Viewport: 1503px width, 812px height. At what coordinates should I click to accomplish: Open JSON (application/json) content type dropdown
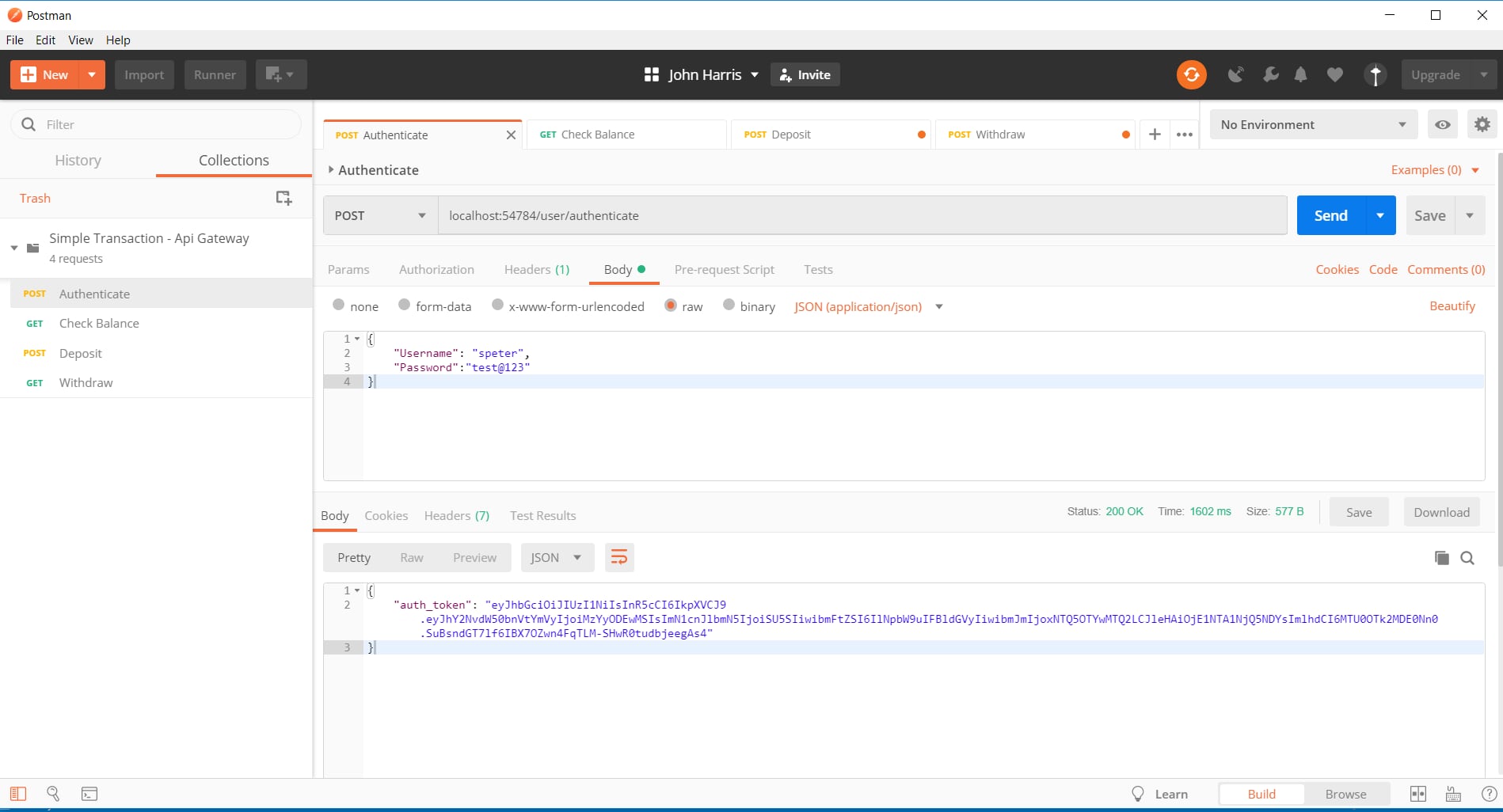pos(869,306)
